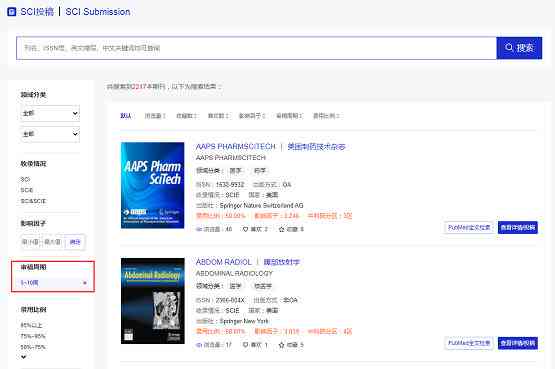This screenshot has height=369, width=555.
Task: Sort results by 浏览量
Action: pos(155,116)
